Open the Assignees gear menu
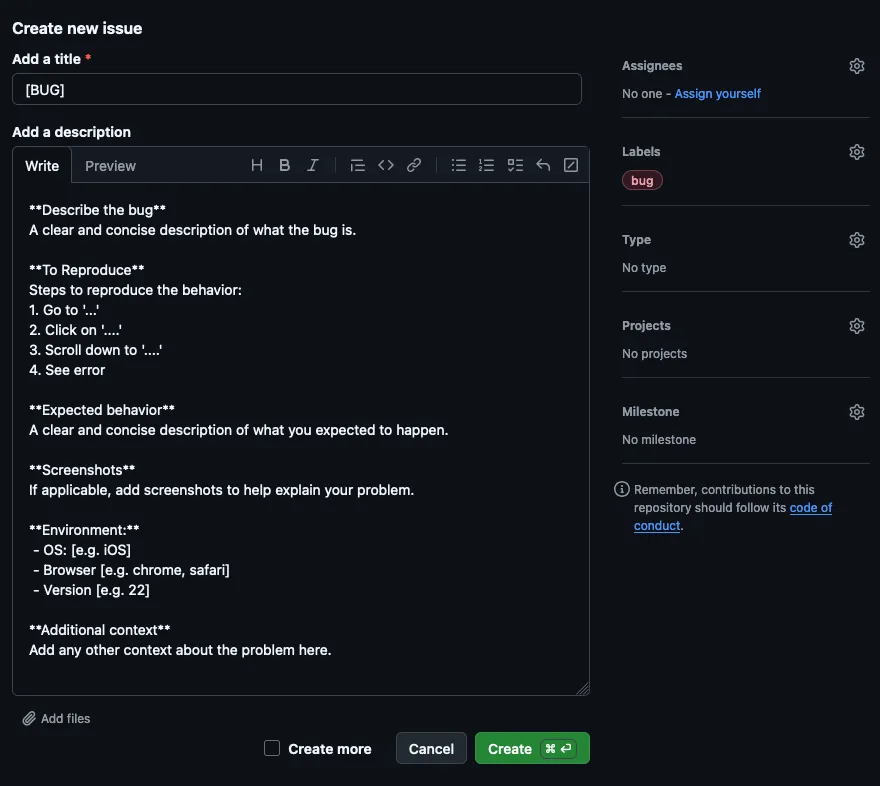The height and width of the screenshot is (786, 880). click(857, 66)
